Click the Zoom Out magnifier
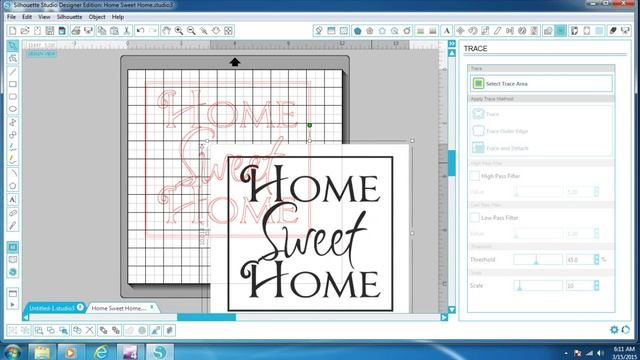640x360 pixels. click(x=191, y=31)
